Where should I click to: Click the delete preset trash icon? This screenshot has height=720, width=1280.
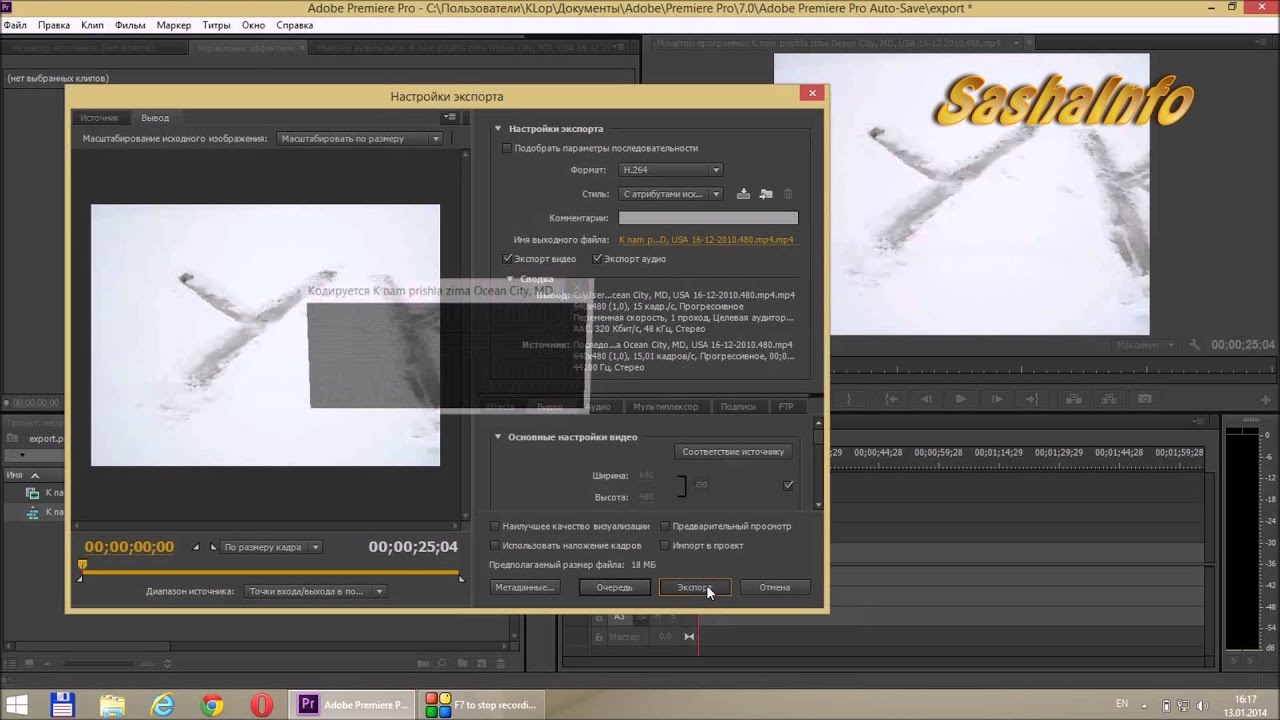click(788, 194)
